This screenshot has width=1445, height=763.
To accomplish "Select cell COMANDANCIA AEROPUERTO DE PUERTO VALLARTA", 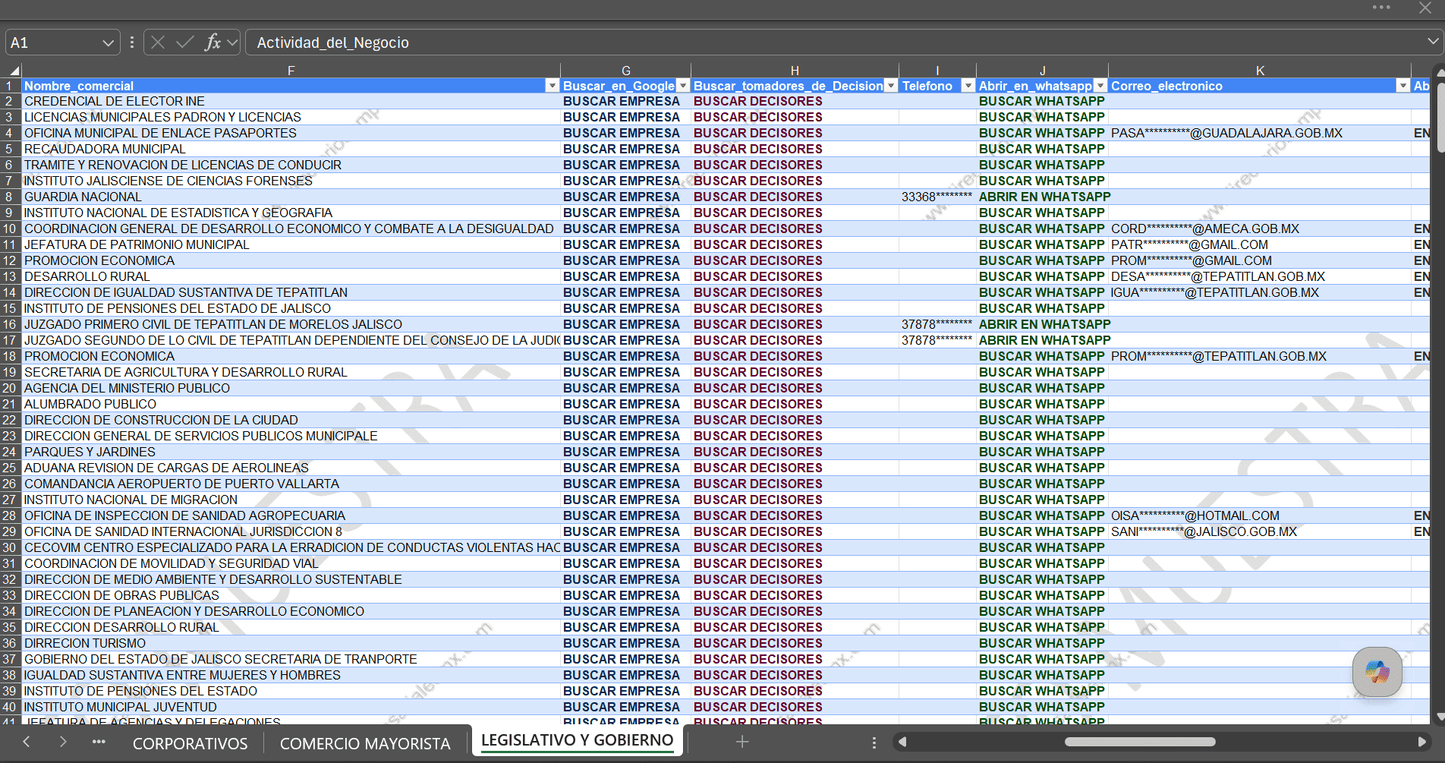I will pos(291,484).
